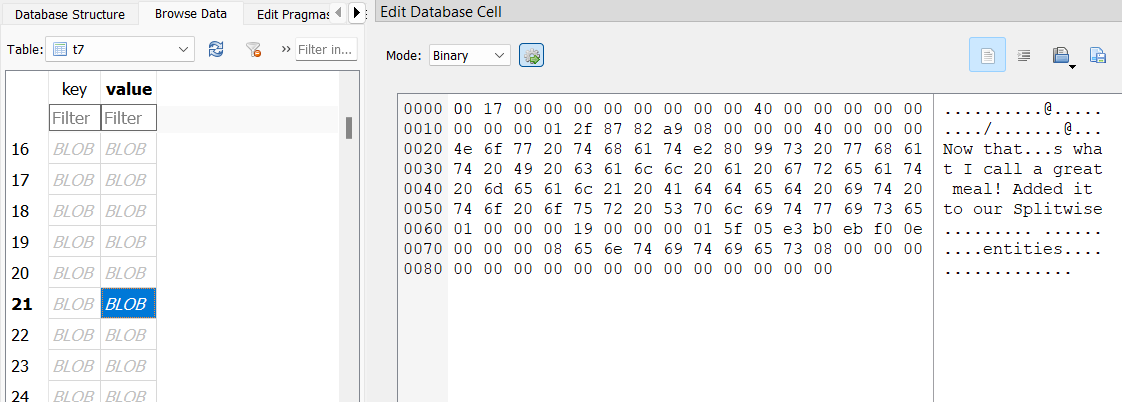Click the table vertical scrollbar handle
The width and height of the screenshot is (1122, 402).
click(348, 128)
